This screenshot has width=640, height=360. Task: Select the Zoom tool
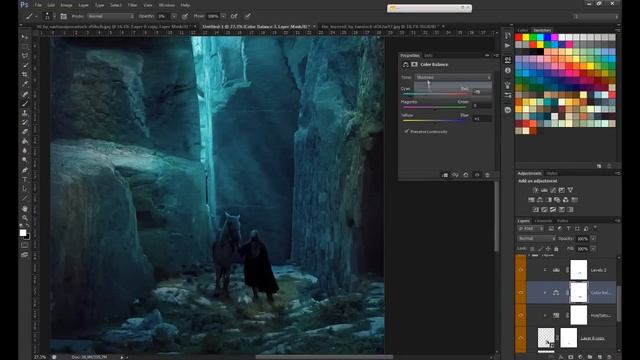pyautogui.click(x=25, y=218)
